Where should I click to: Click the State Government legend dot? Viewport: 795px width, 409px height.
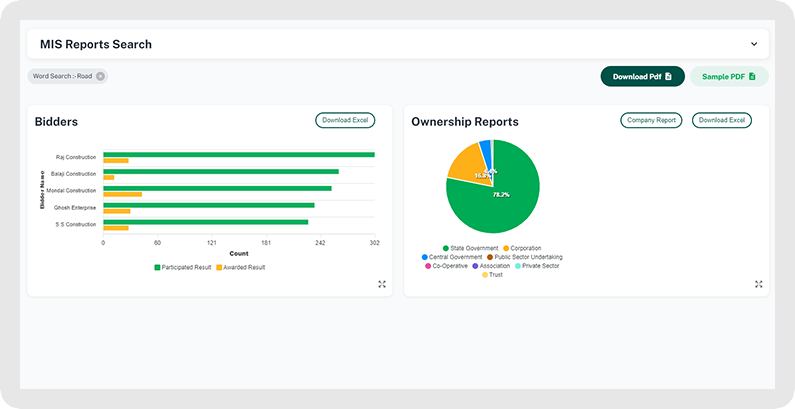445,248
